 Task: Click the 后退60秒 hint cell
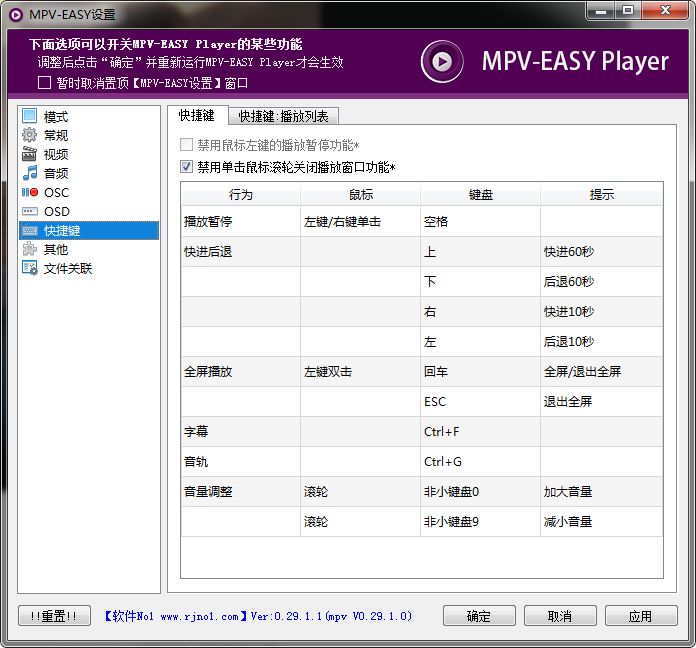click(601, 281)
